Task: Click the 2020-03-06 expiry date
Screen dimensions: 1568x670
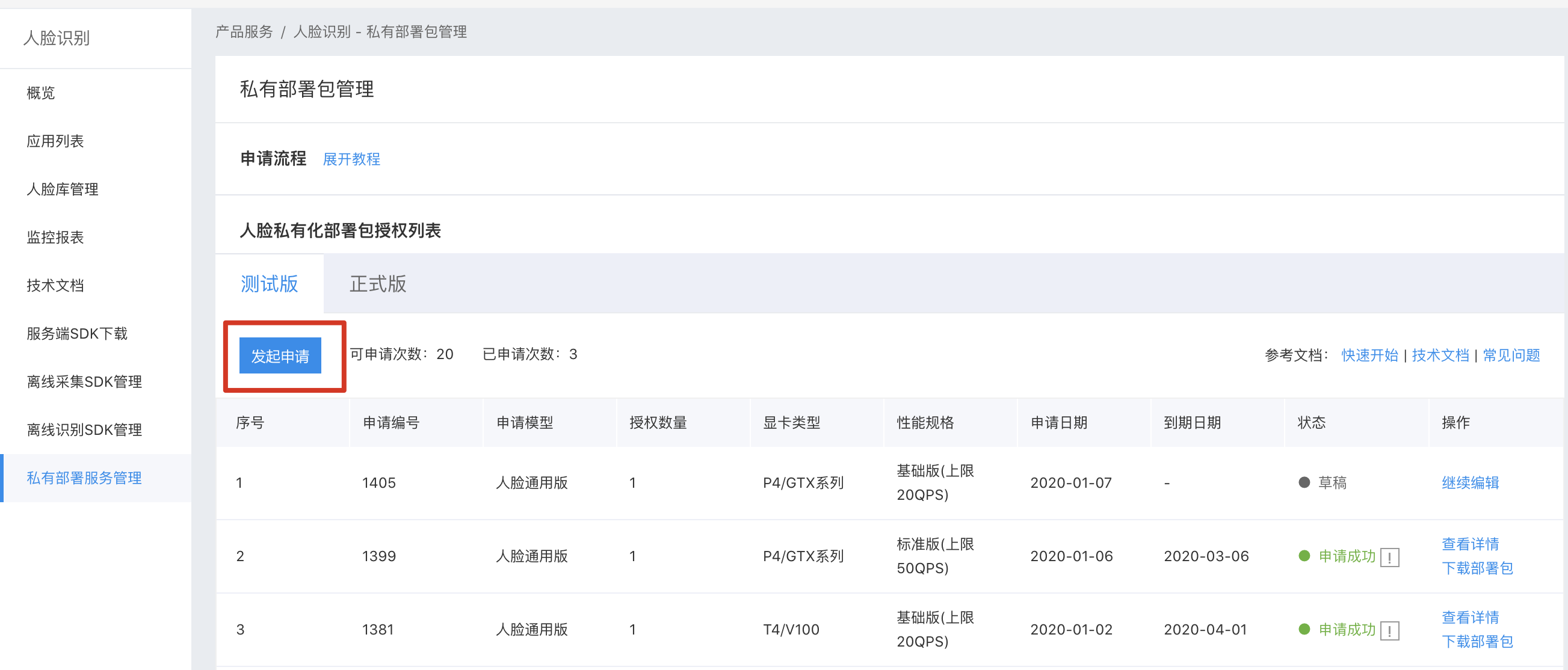Action: point(1206,556)
